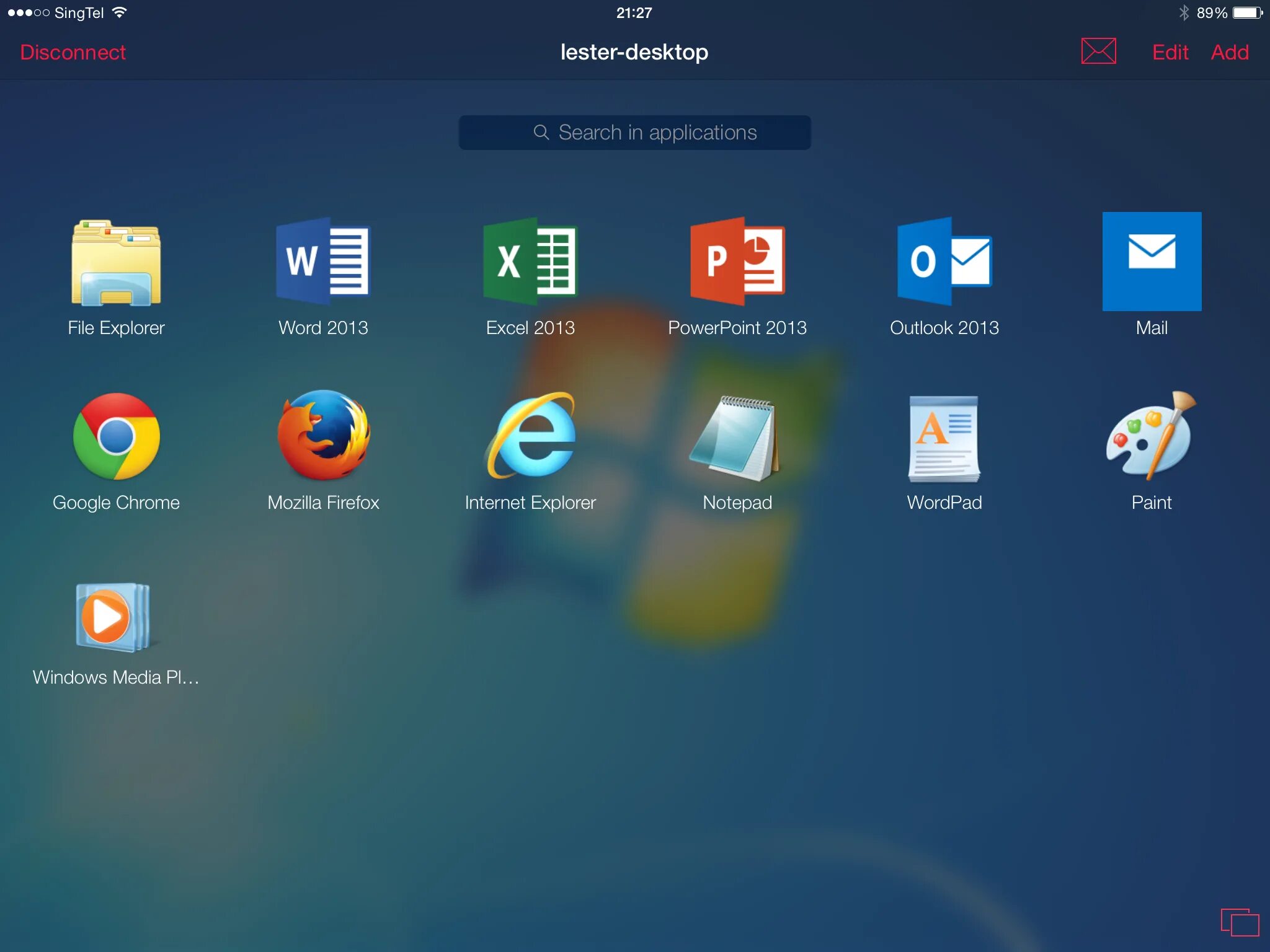The image size is (1270, 952).
Task: Tap the Bluetooth status icon
Action: (1184, 12)
